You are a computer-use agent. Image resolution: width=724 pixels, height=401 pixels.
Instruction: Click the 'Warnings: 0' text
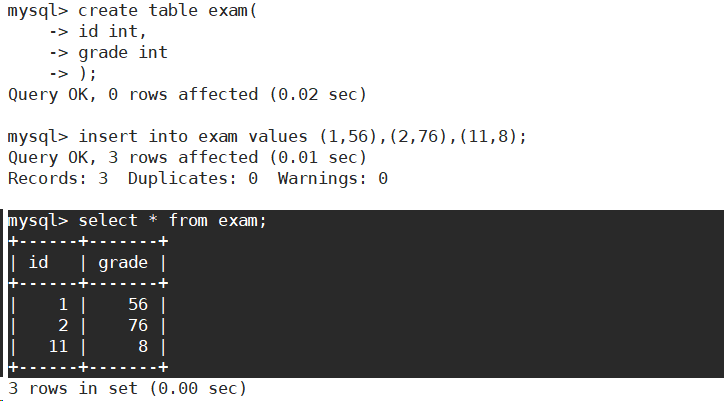click(x=332, y=178)
